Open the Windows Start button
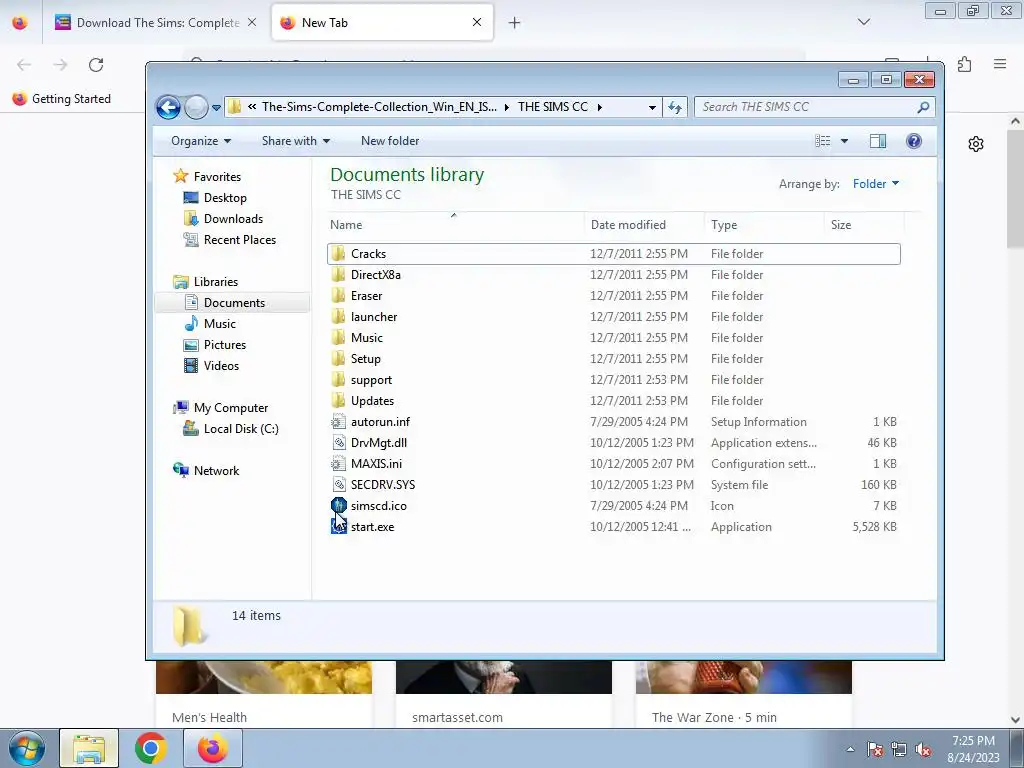1024x768 pixels. pos(27,748)
